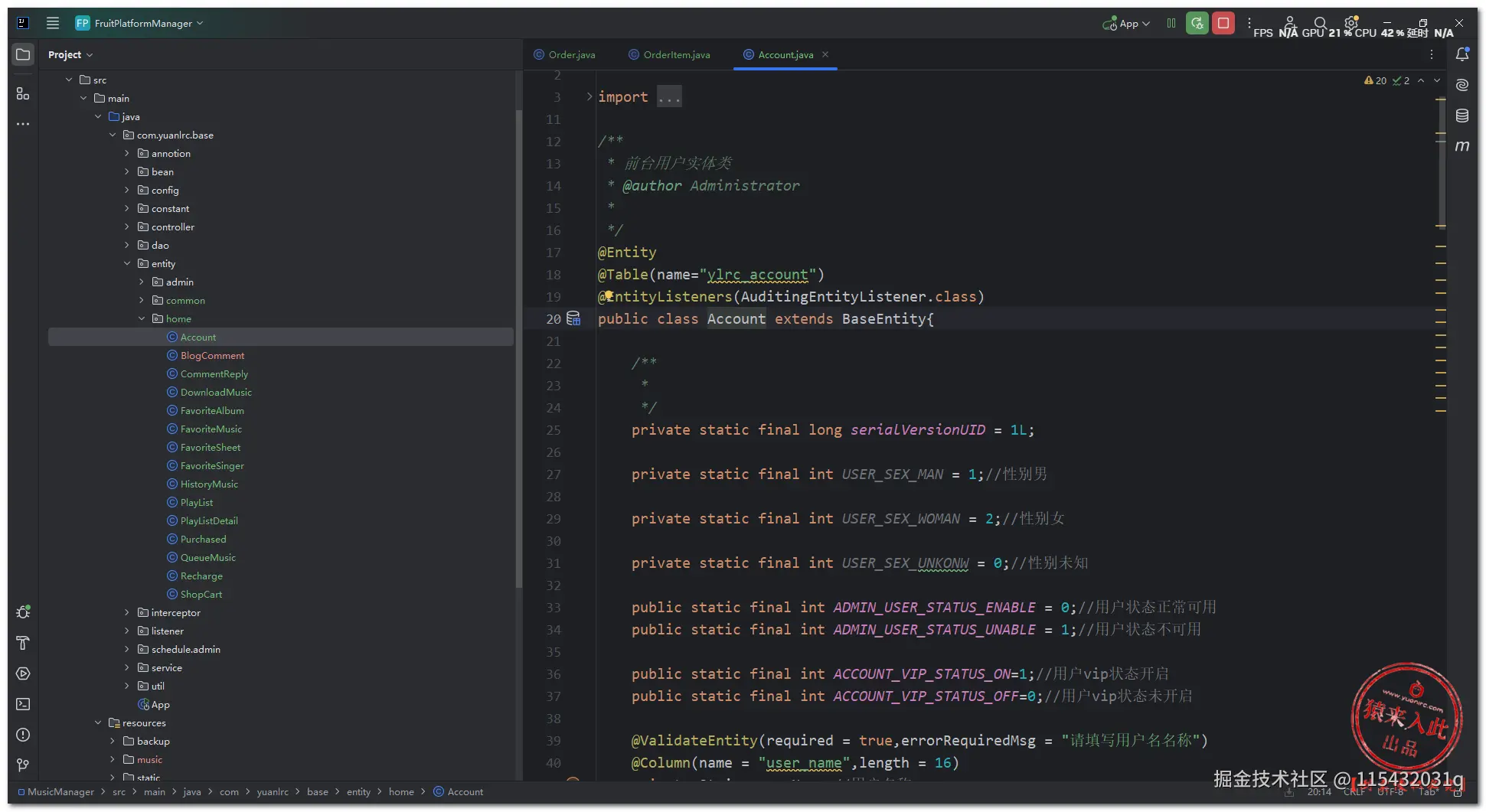Collapse the src folder
The width and height of the screenshot is (1486, 812).
pyautogui.click(x=69, y=80)
